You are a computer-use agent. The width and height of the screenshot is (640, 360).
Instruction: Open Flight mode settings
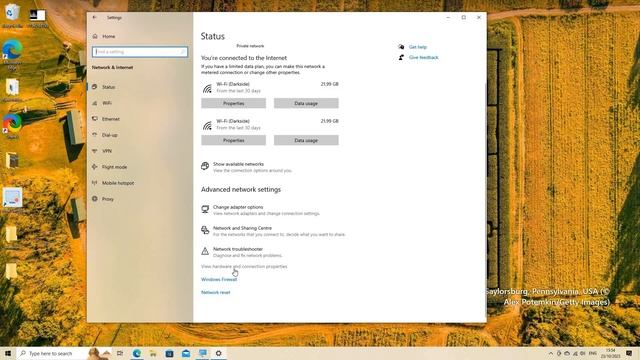[114, 167]
